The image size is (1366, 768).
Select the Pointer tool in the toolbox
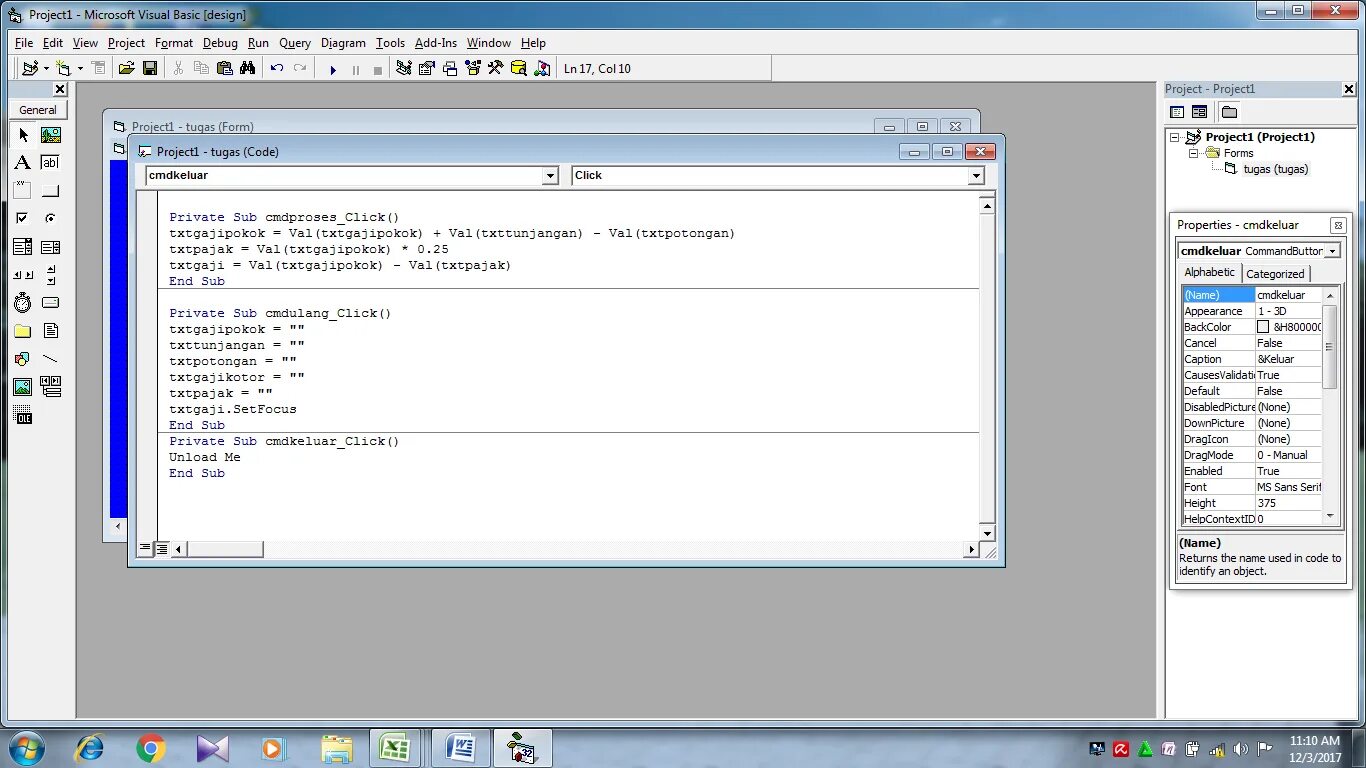tap(23, 135)
